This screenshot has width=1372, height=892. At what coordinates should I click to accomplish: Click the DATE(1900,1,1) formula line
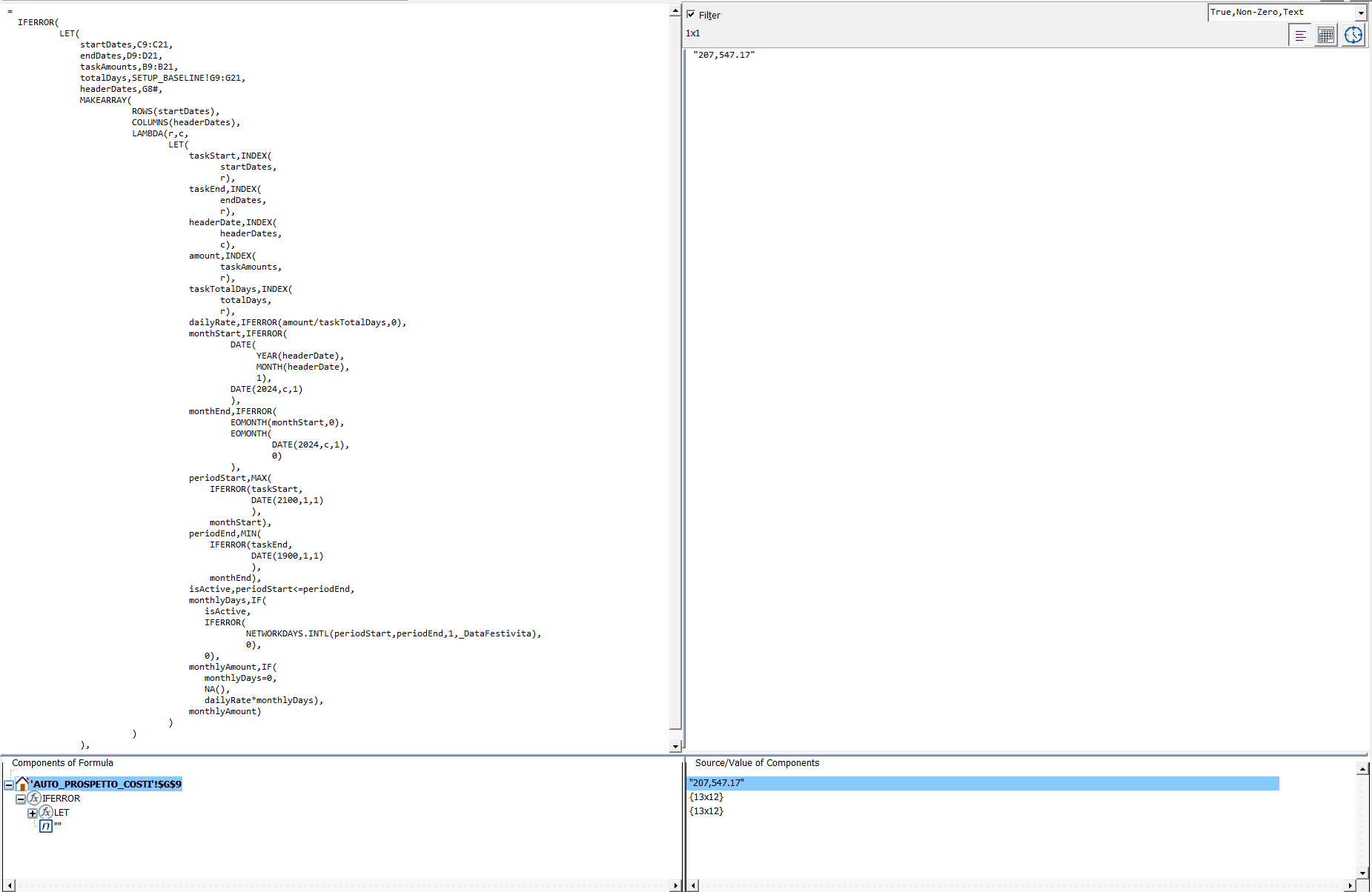click(x=287, y=556)
